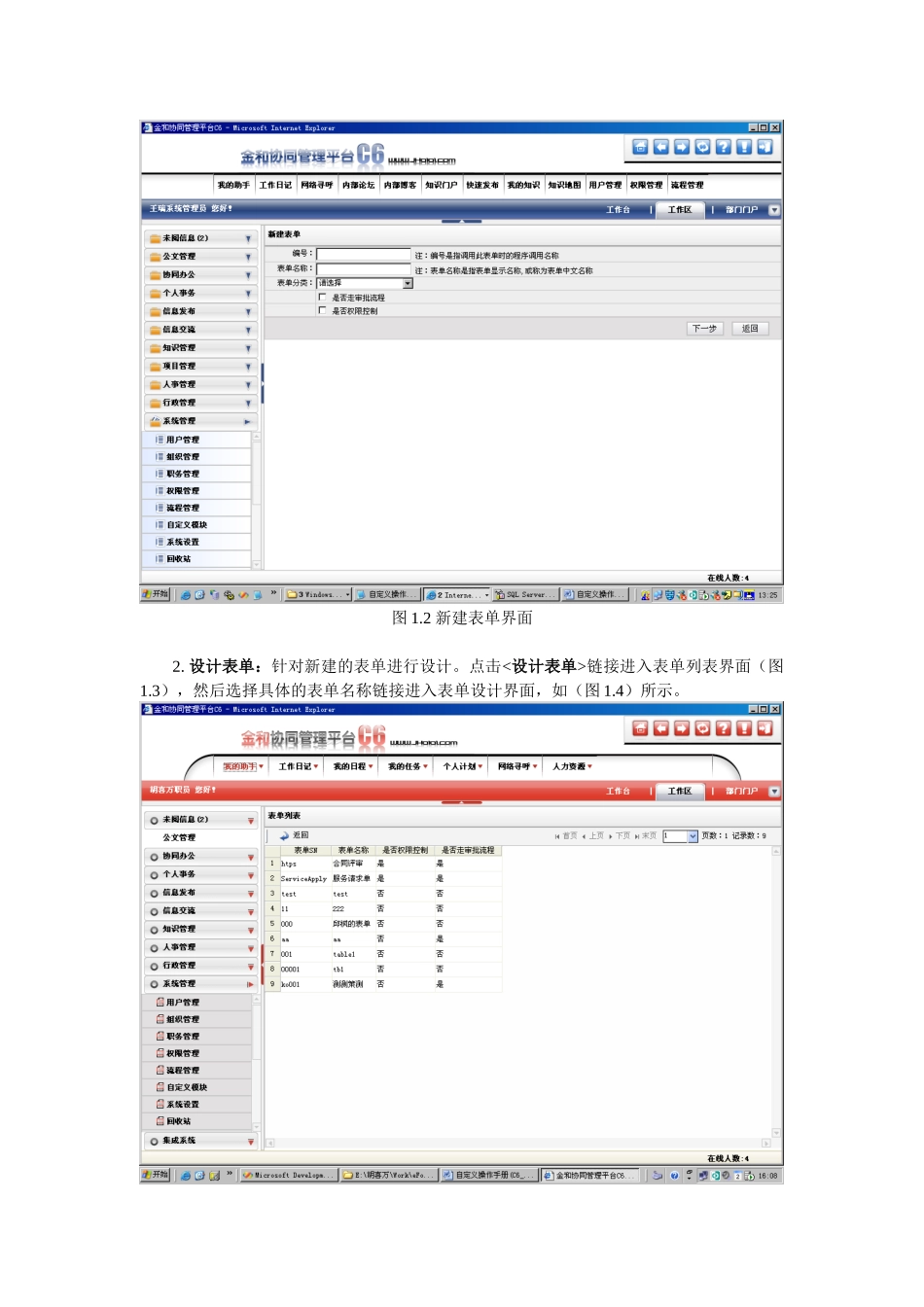Click SQL Server taskbar button in upper taskbar
This screenshot has width=924, height=1307.
(524, 595)
